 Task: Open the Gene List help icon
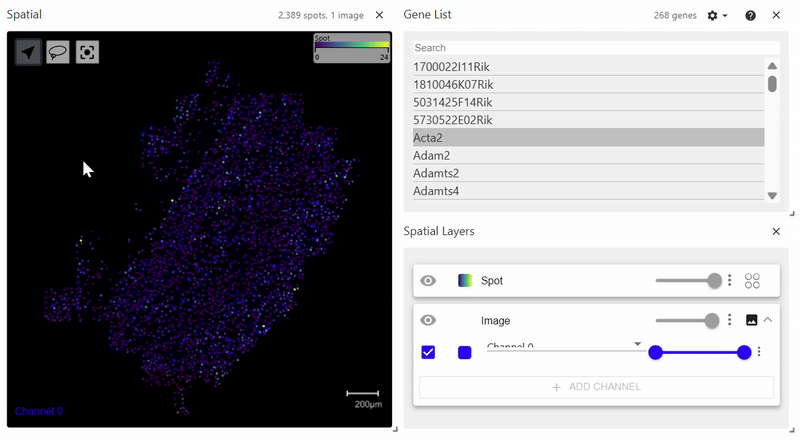point(750,16)
